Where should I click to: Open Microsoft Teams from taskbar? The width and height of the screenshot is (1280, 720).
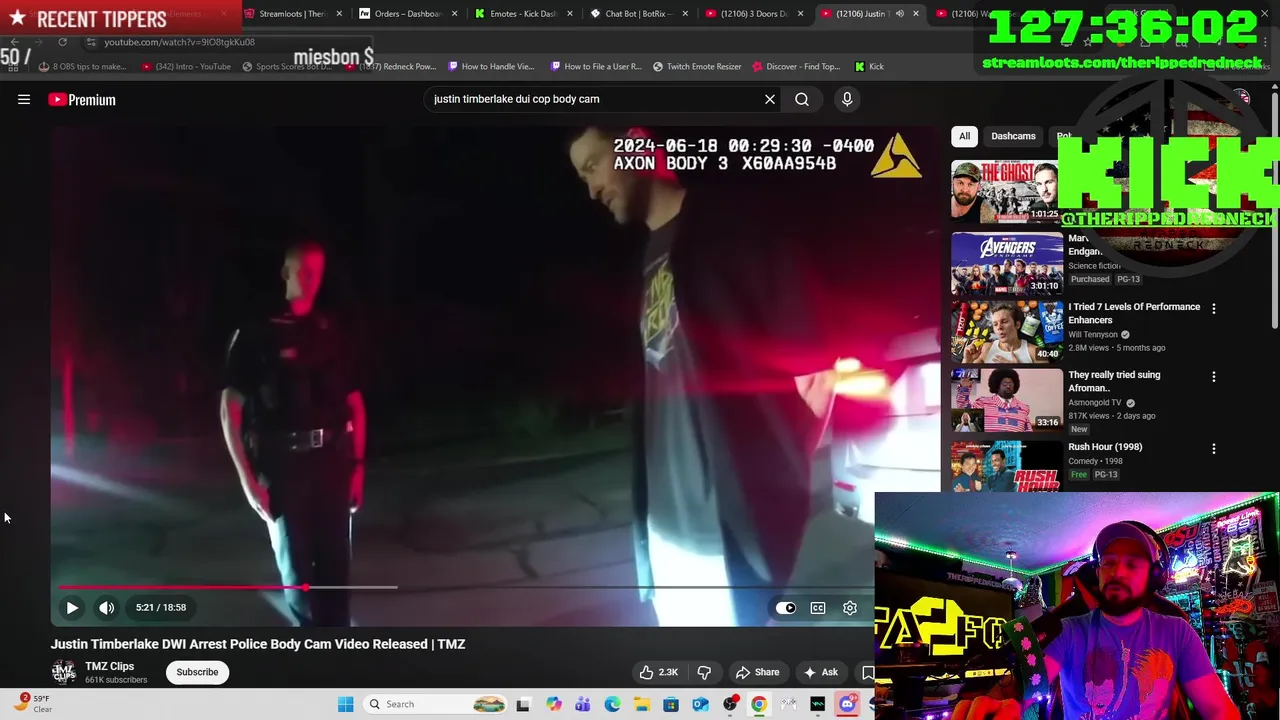coord(583,704)
